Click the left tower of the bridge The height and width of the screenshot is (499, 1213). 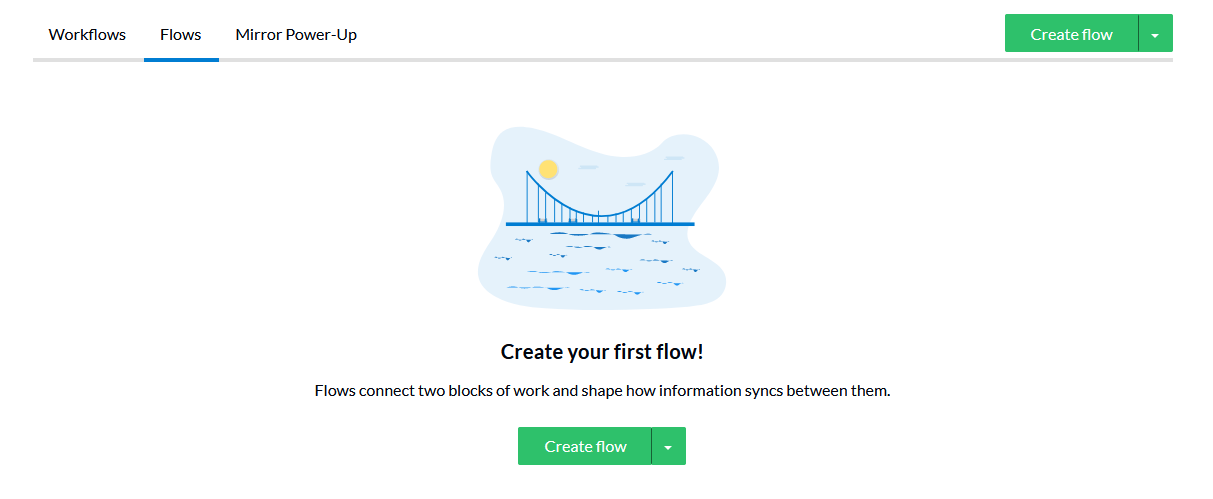point(527,197)
